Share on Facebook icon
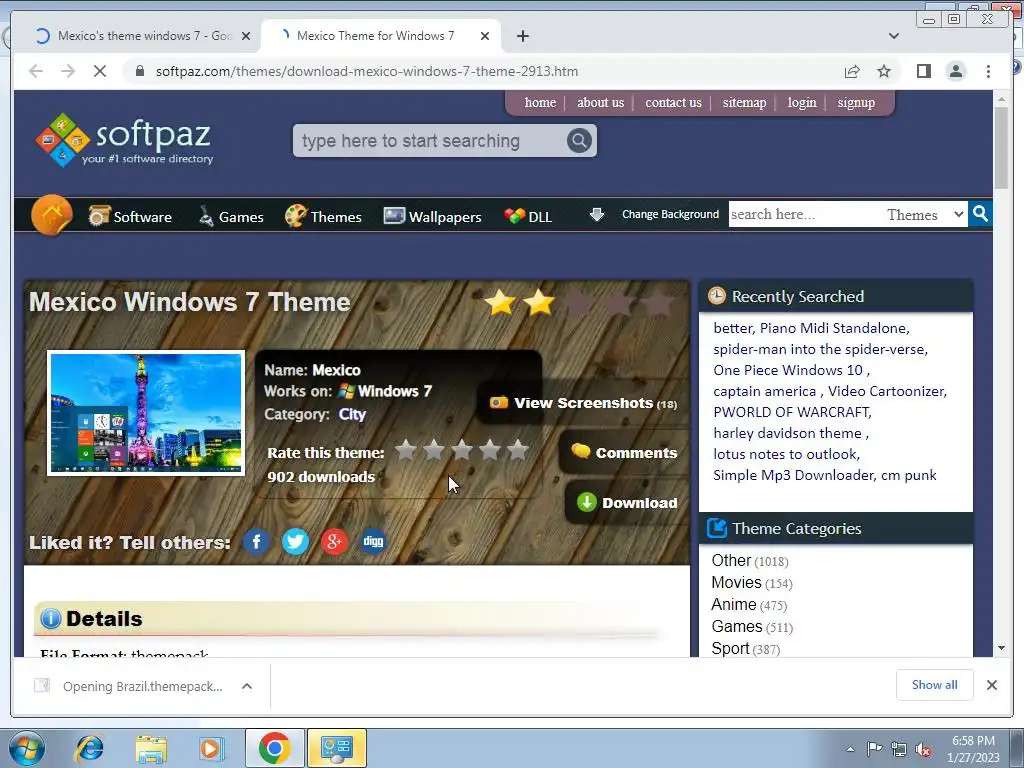1024x768 pixels. tap(257, 541)
